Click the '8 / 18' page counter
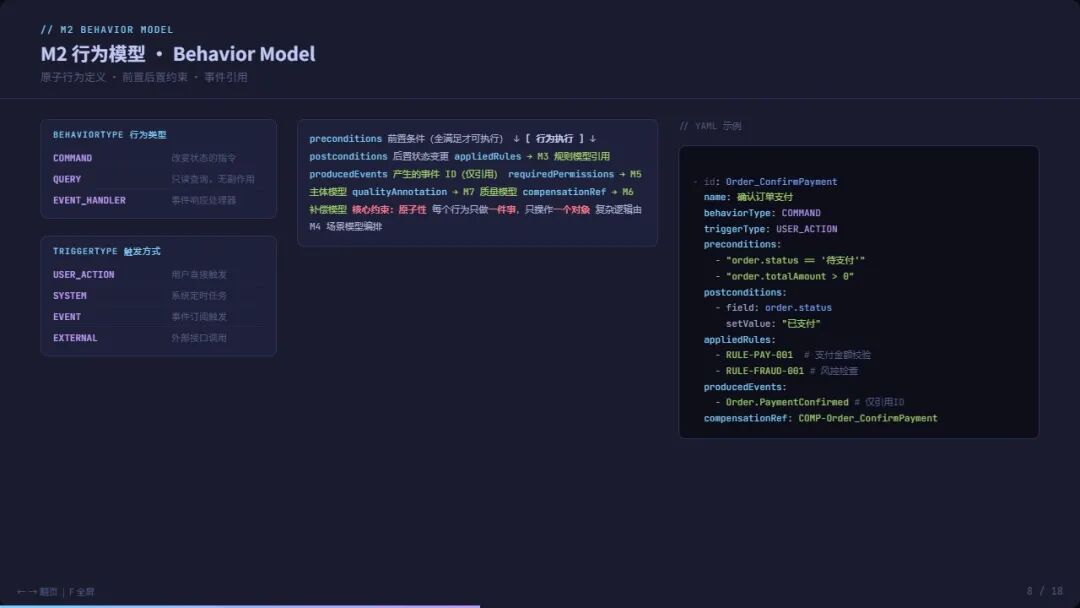 [x=1044, y=591]
